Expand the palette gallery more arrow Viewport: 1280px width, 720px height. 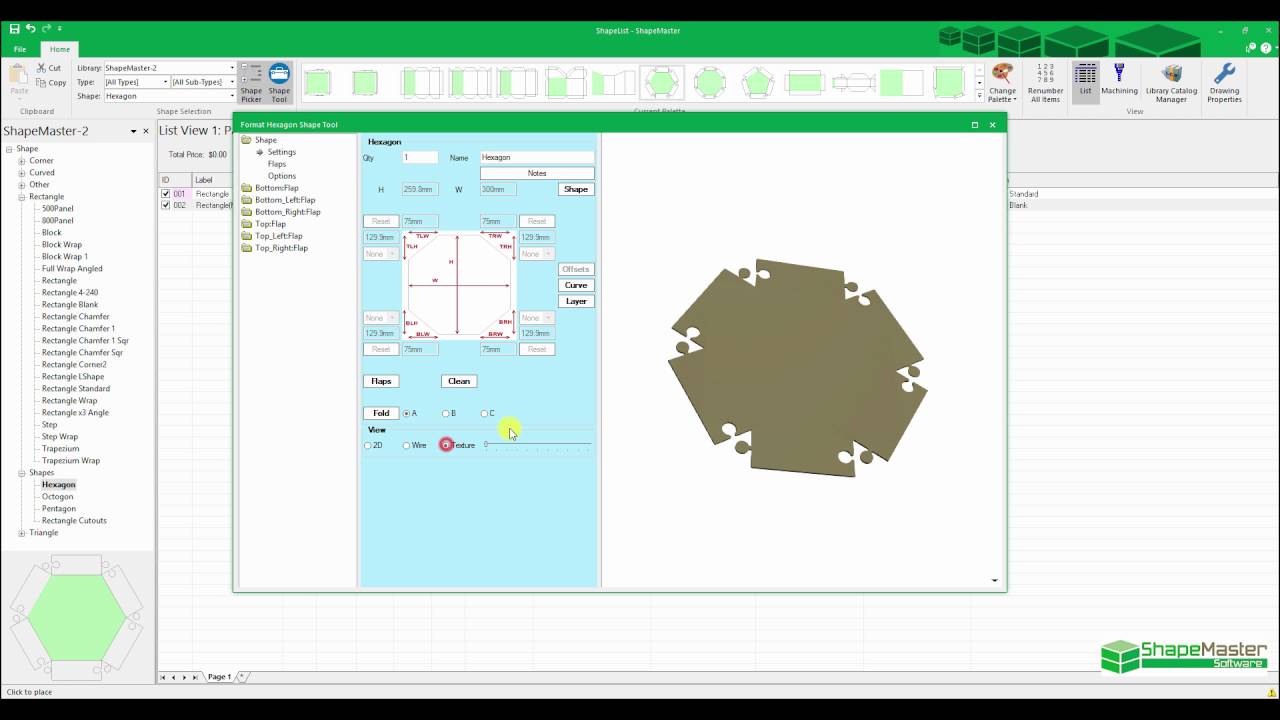click(979, 95)
